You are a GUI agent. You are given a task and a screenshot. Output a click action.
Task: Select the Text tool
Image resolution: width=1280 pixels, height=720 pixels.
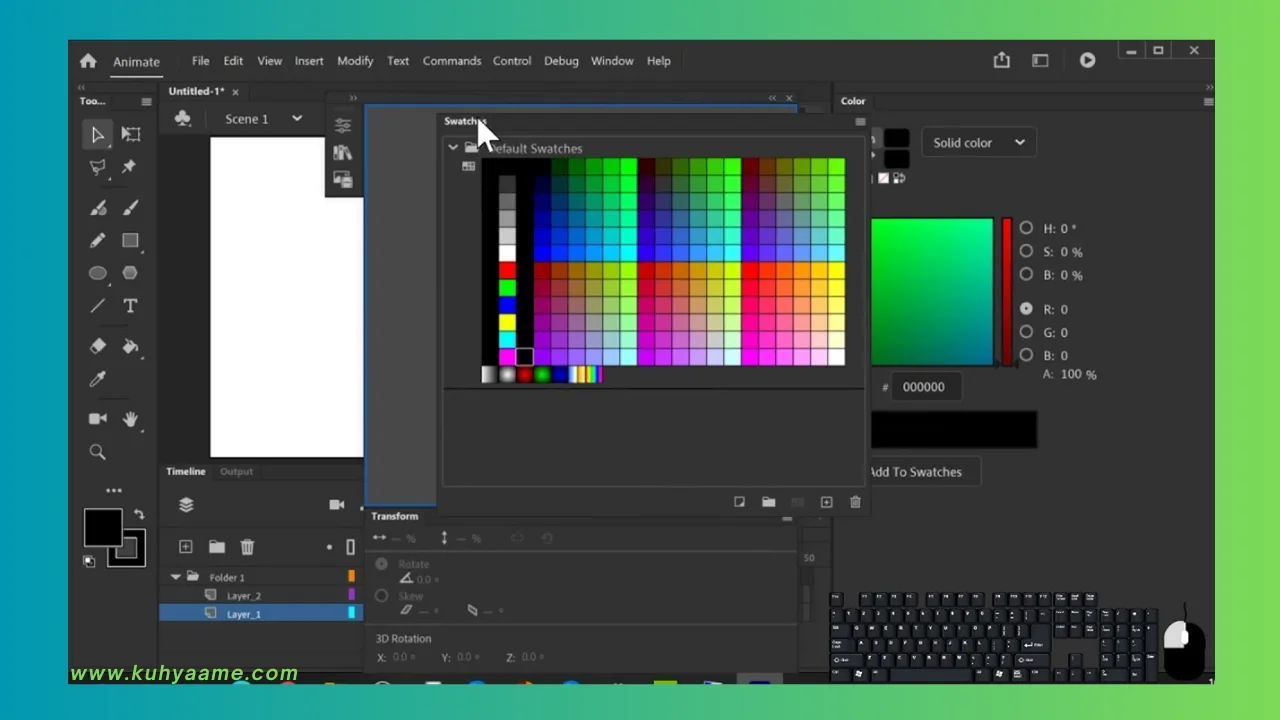coord(130,306)
